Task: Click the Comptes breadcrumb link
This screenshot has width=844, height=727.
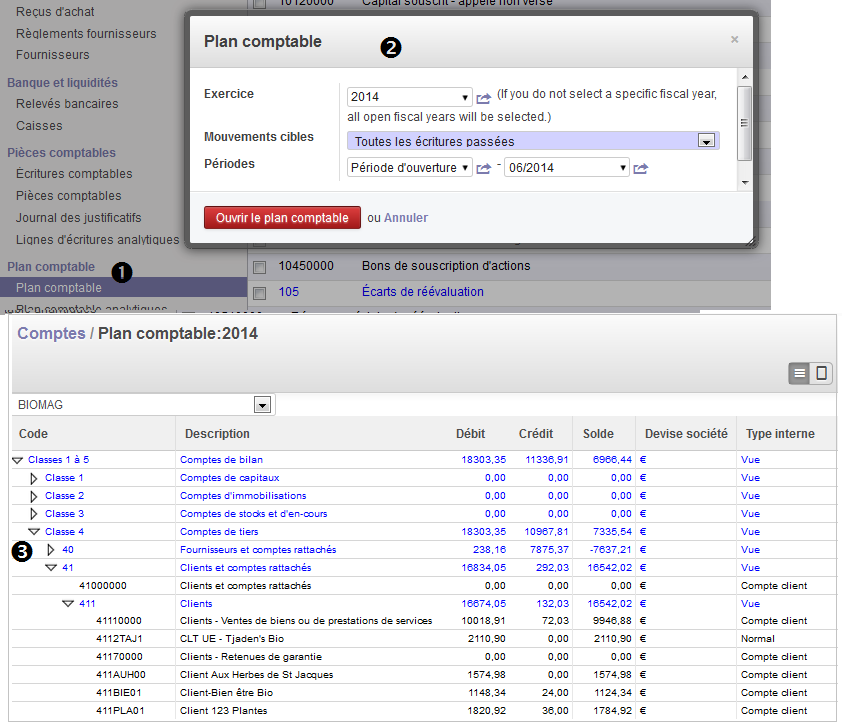Action: click(51, 334)
